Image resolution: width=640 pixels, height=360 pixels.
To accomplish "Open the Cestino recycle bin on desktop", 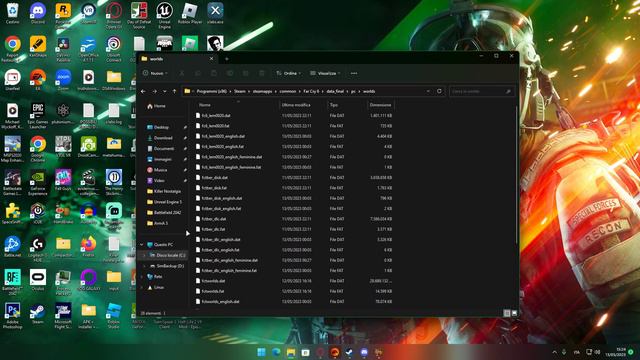I will (13, 13).
